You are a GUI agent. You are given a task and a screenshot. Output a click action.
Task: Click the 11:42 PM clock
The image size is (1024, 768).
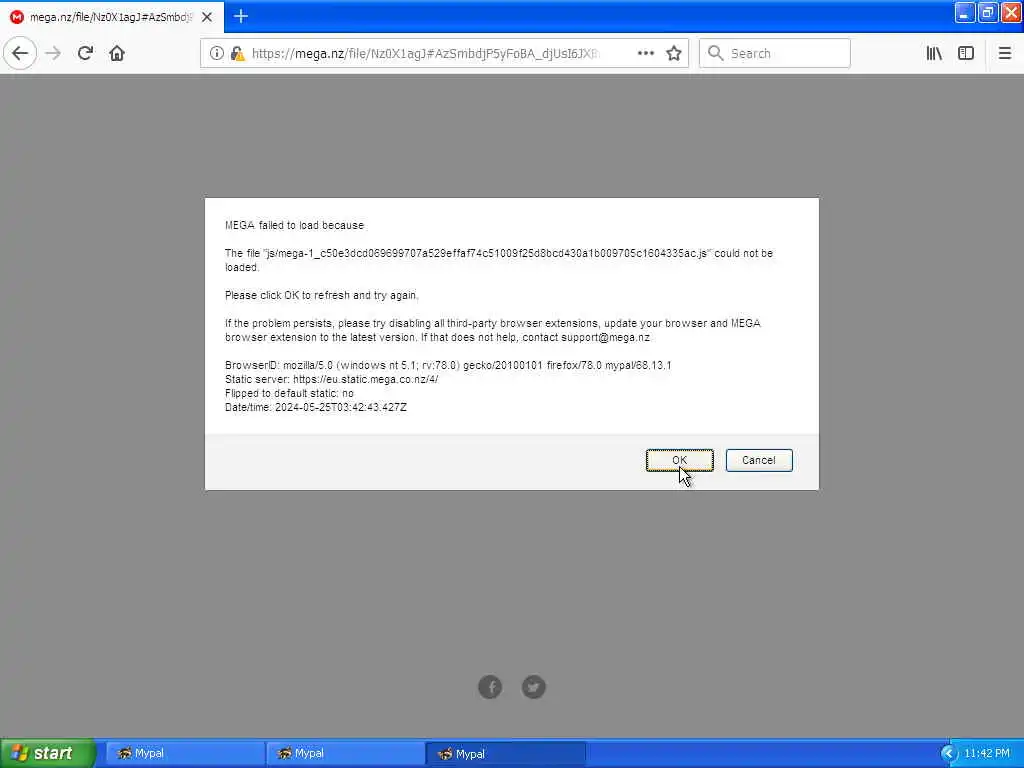coord(987,754)
